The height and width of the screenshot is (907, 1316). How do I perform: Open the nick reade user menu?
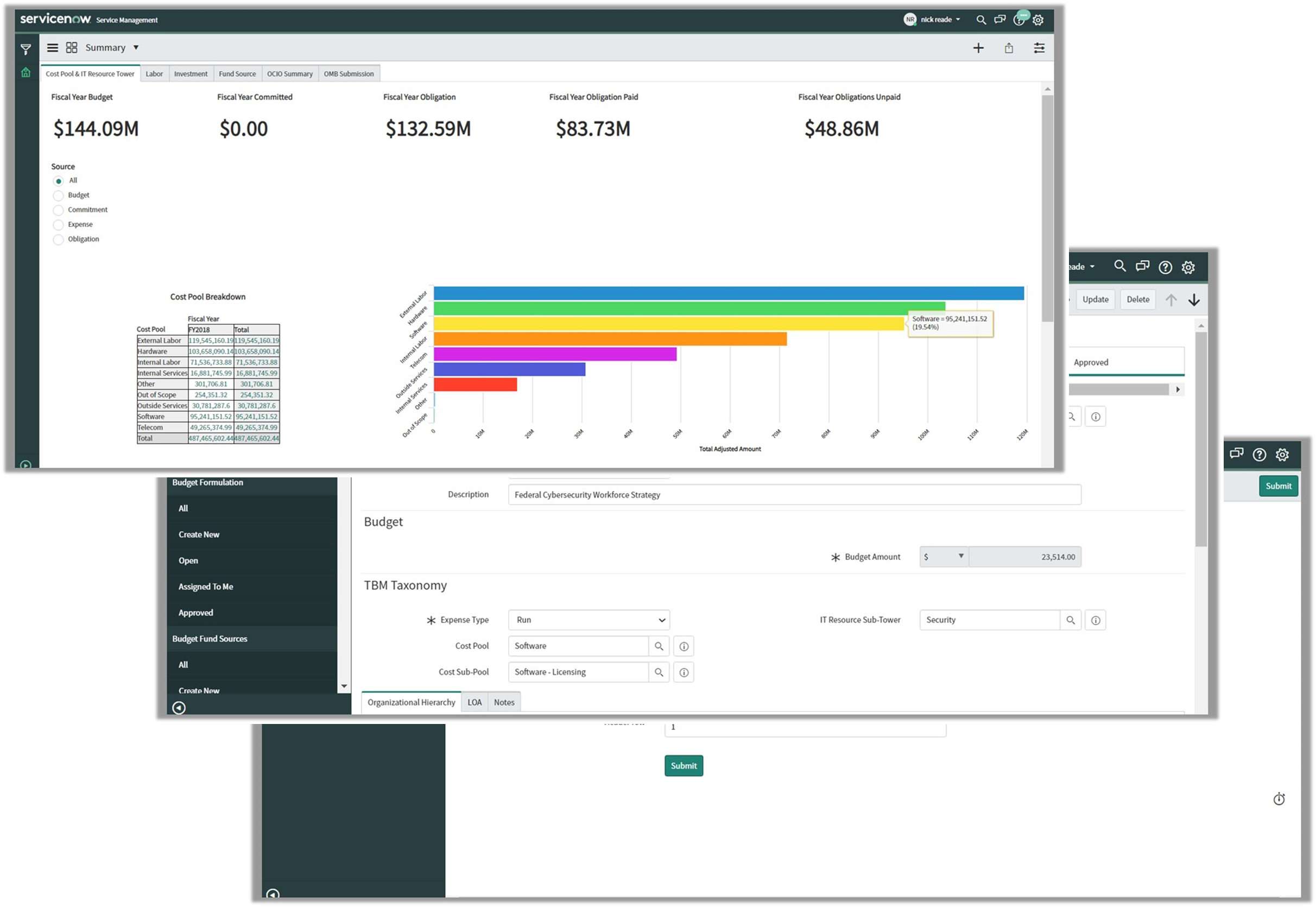click(x=933, y=20)
